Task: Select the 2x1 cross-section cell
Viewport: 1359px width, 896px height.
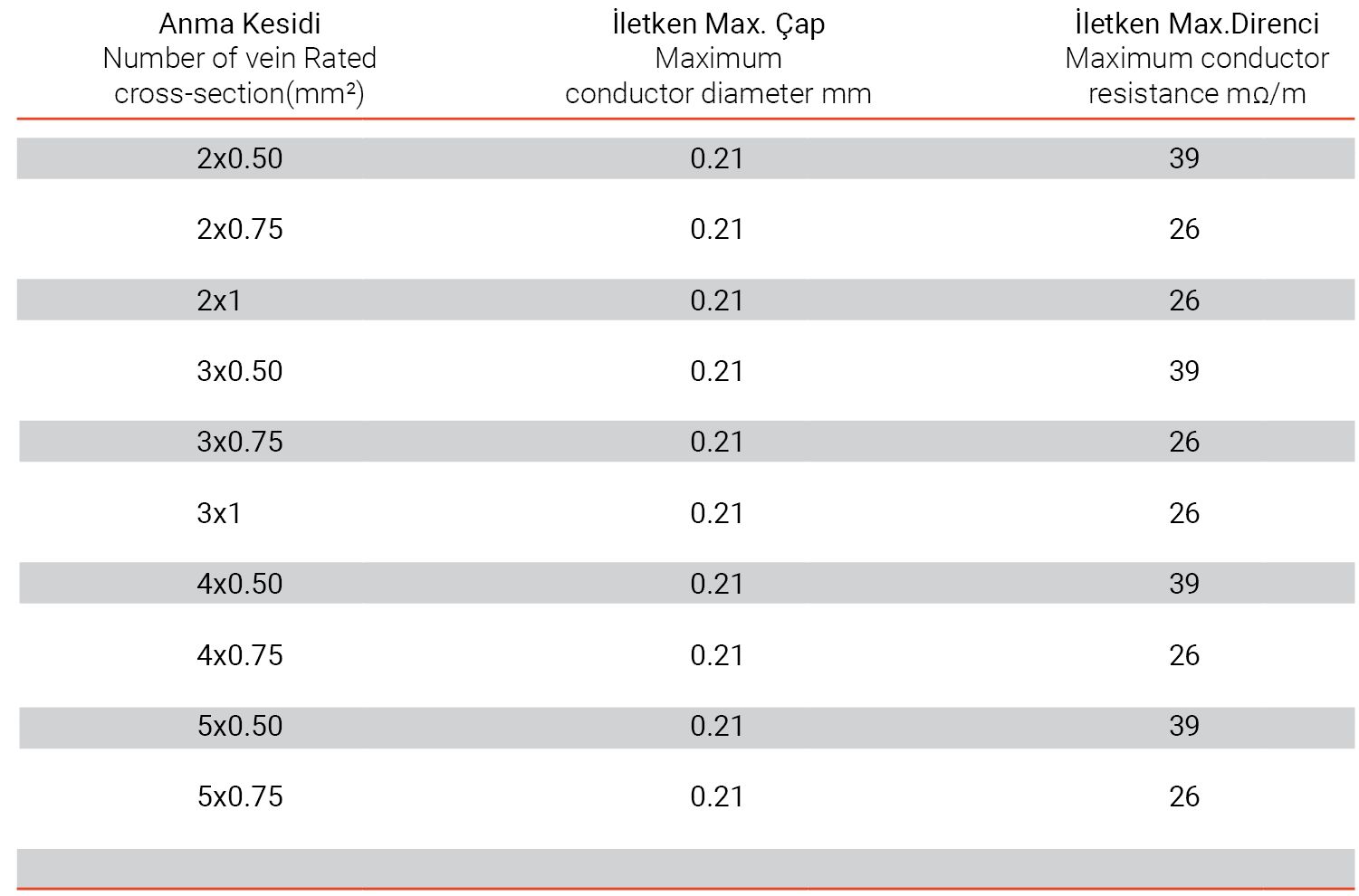Action: click(x=219, y=300)
